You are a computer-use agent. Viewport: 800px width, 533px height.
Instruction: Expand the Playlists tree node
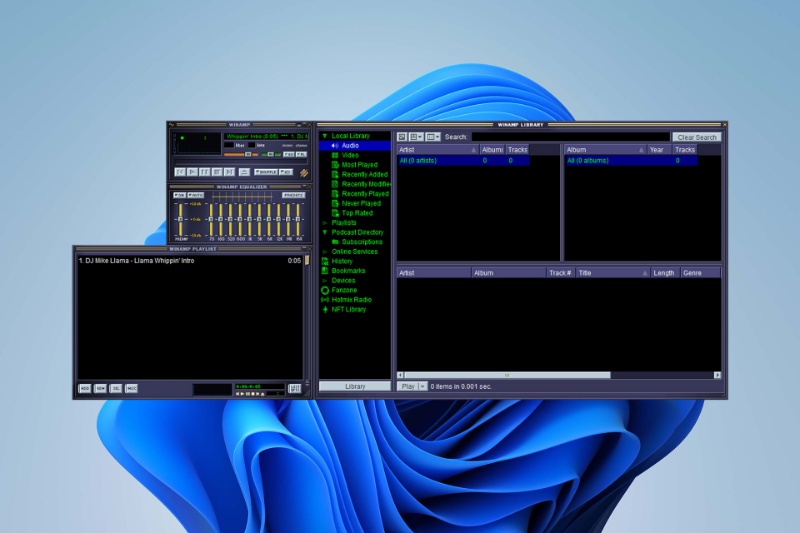pyautogui.click(x=324, y=223)
